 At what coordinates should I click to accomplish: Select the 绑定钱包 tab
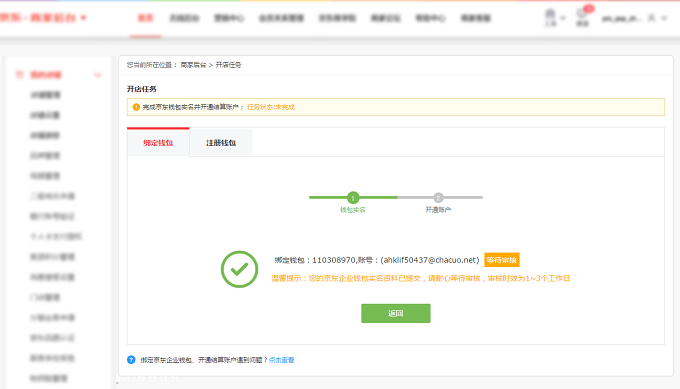tap(158, 142)
